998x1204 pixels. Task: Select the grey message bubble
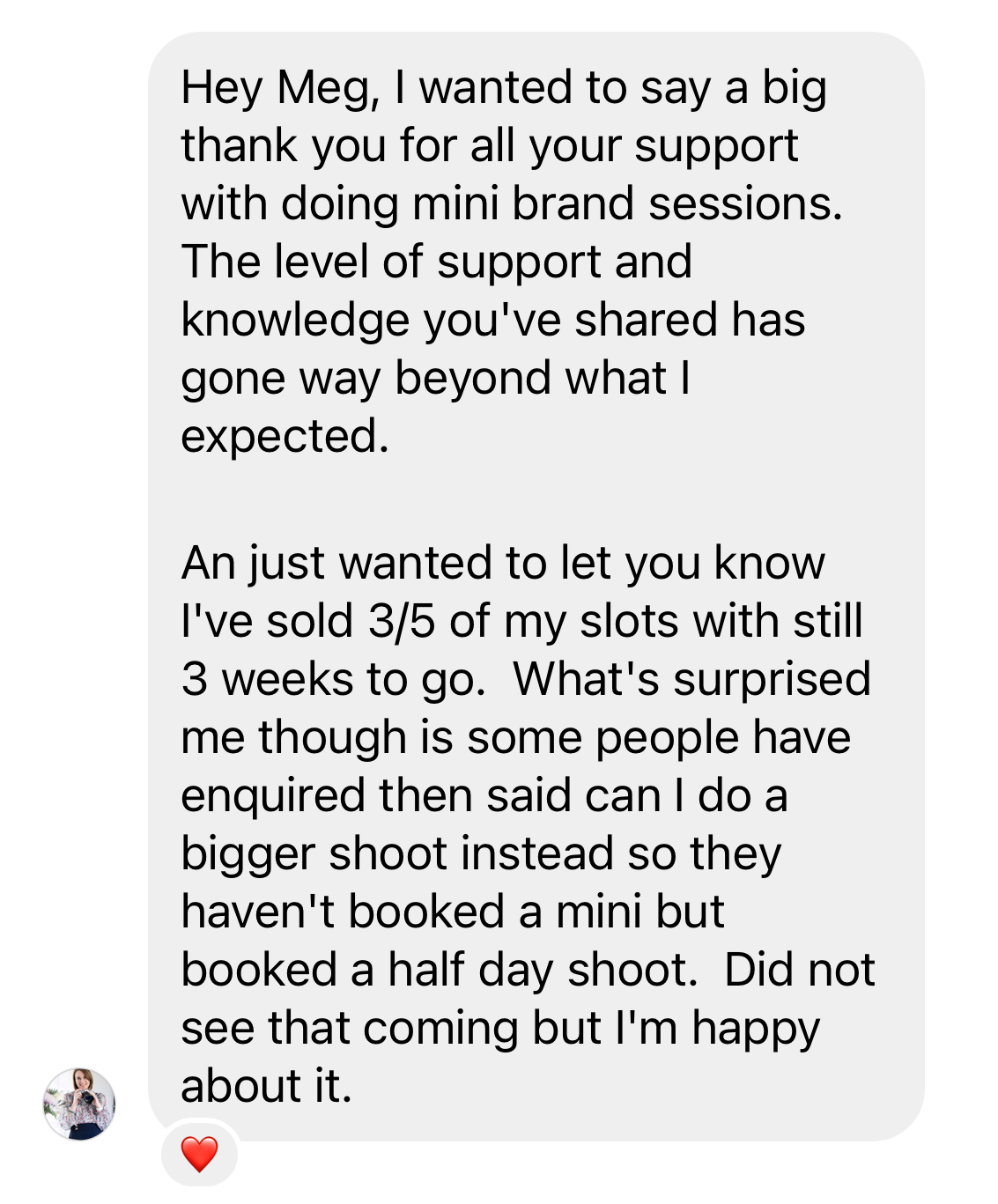tap(536, 586)
